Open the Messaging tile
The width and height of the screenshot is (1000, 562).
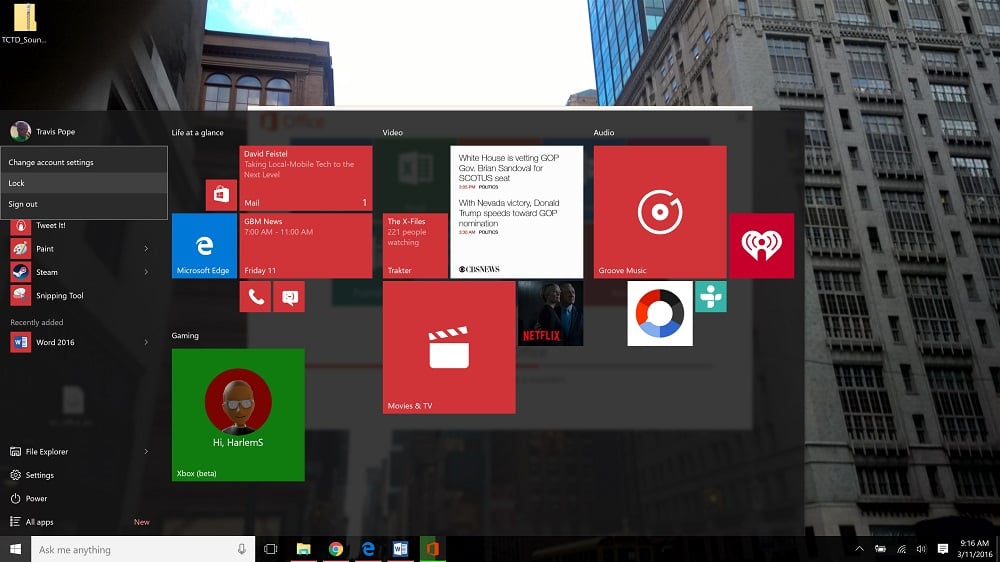coord(289,297)
